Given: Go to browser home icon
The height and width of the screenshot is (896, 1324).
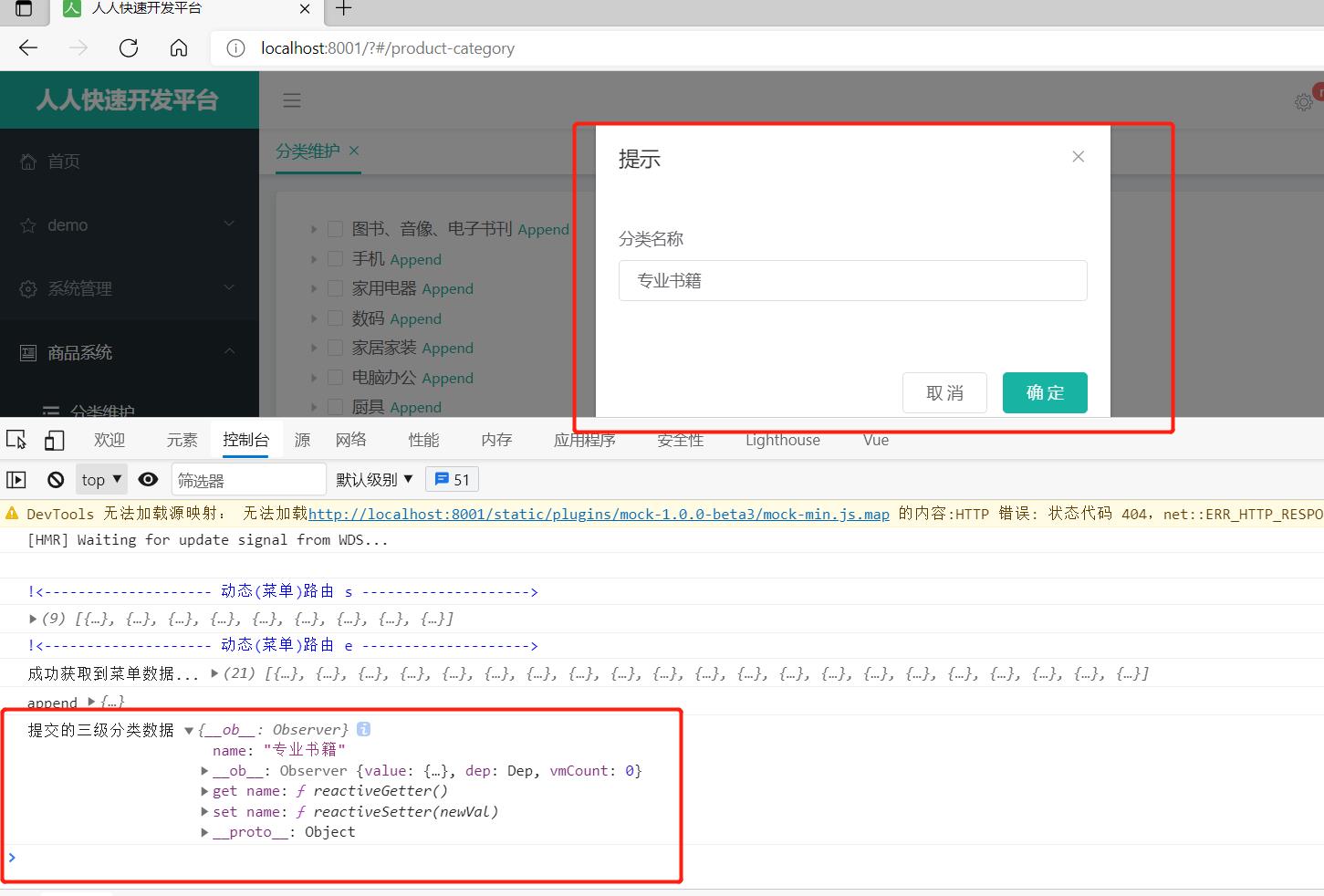Looking at the screenshot, I should pyautogui.click(x=179, y=47).
